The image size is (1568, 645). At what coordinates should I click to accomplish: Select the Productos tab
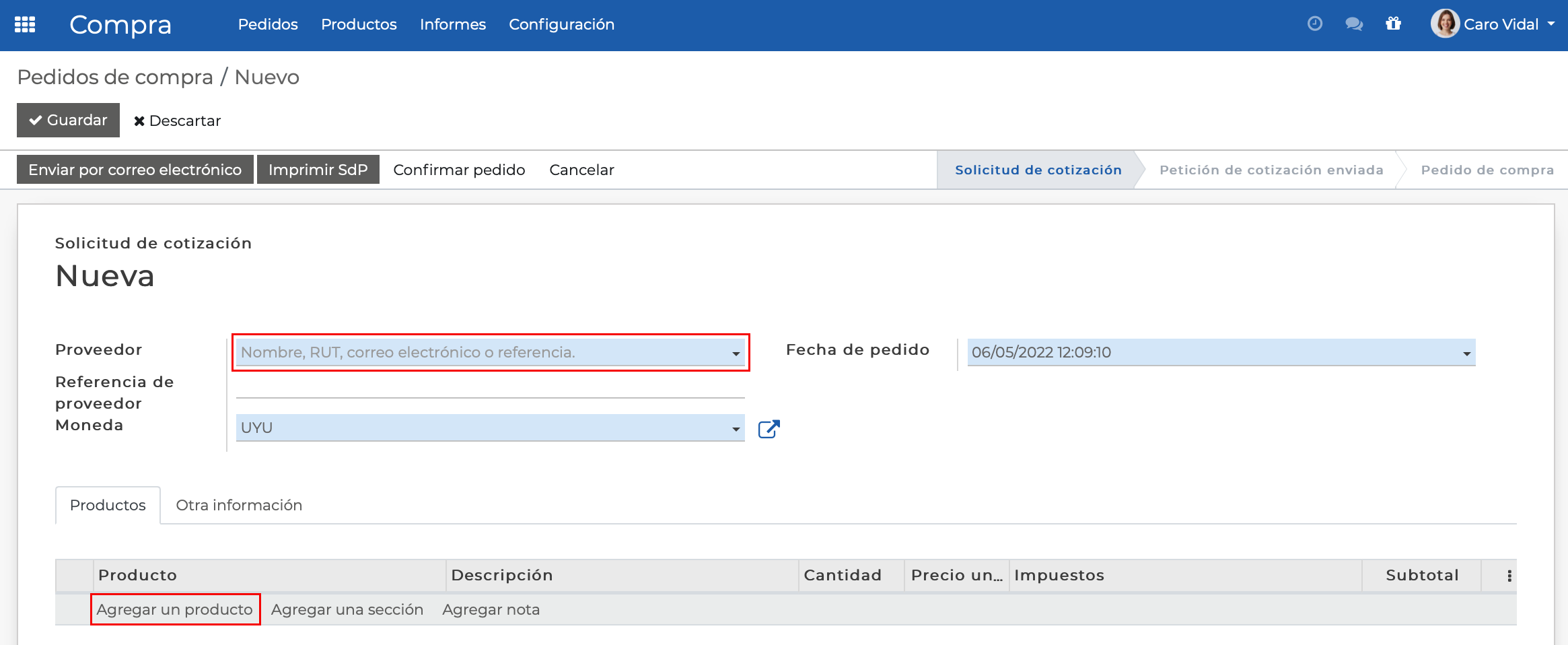(x=108, y=505)
